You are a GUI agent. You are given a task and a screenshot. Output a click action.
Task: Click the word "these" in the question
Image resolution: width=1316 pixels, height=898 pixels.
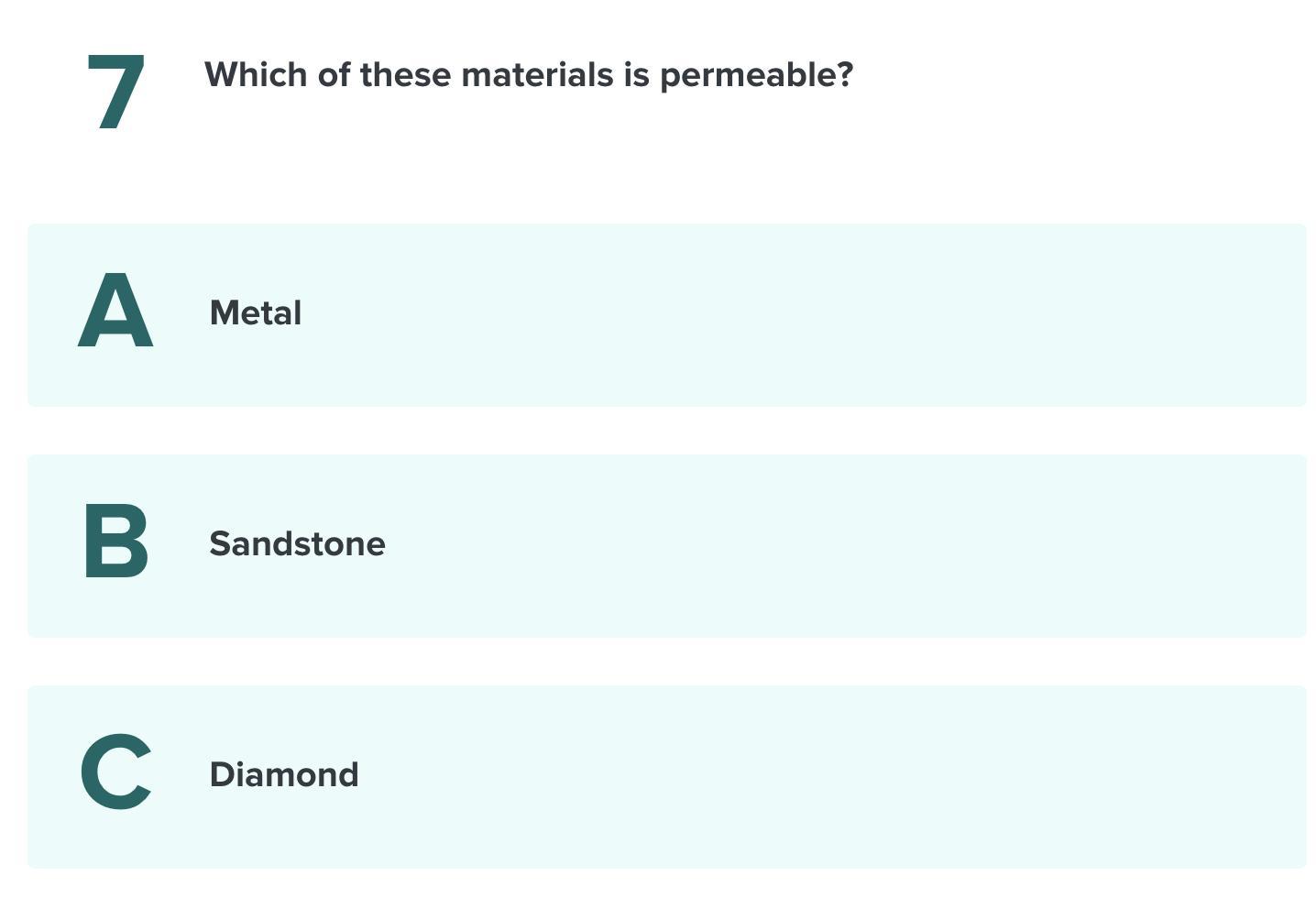[405, 75]
